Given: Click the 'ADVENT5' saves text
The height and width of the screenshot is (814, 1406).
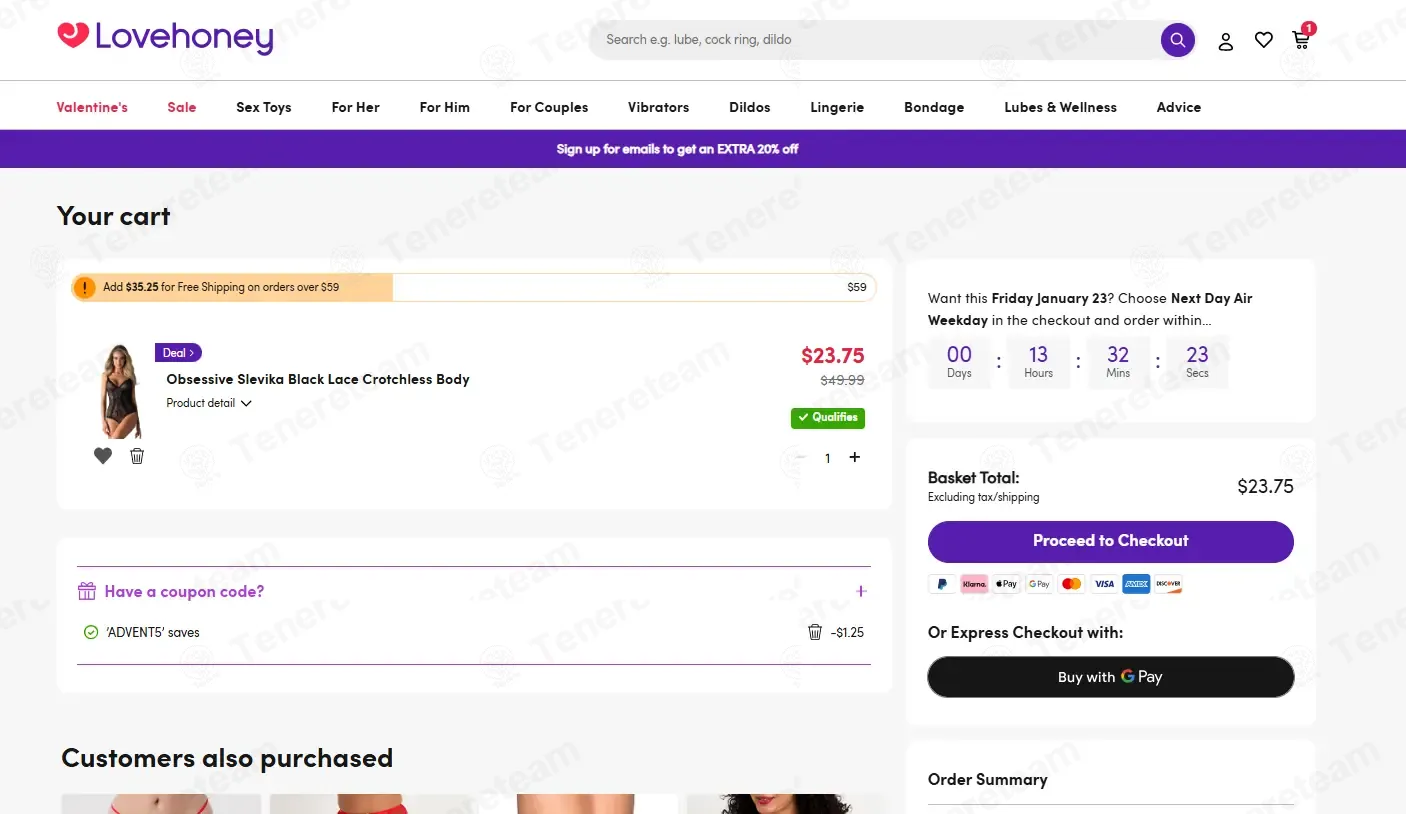Looking at the screenshot, I should point(153,632).
